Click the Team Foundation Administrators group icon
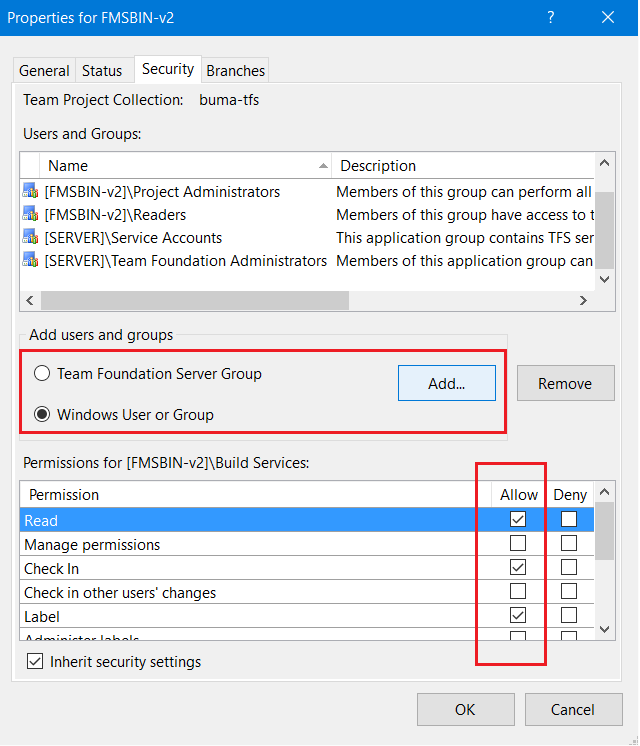The height and width of the screenshot is (746, 640). (x=31, y=261)
